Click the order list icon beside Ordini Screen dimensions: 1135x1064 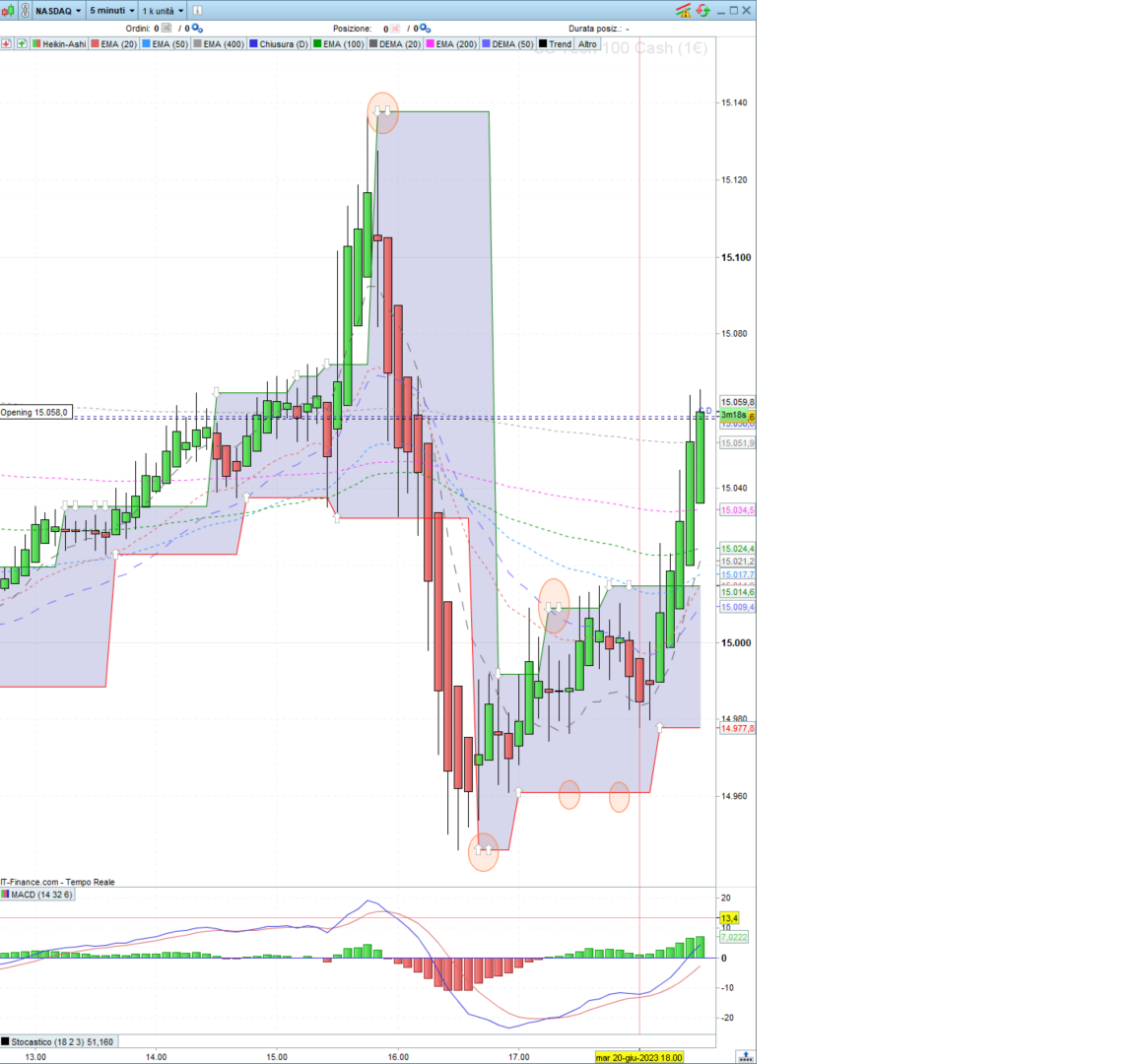click(167, 29)
